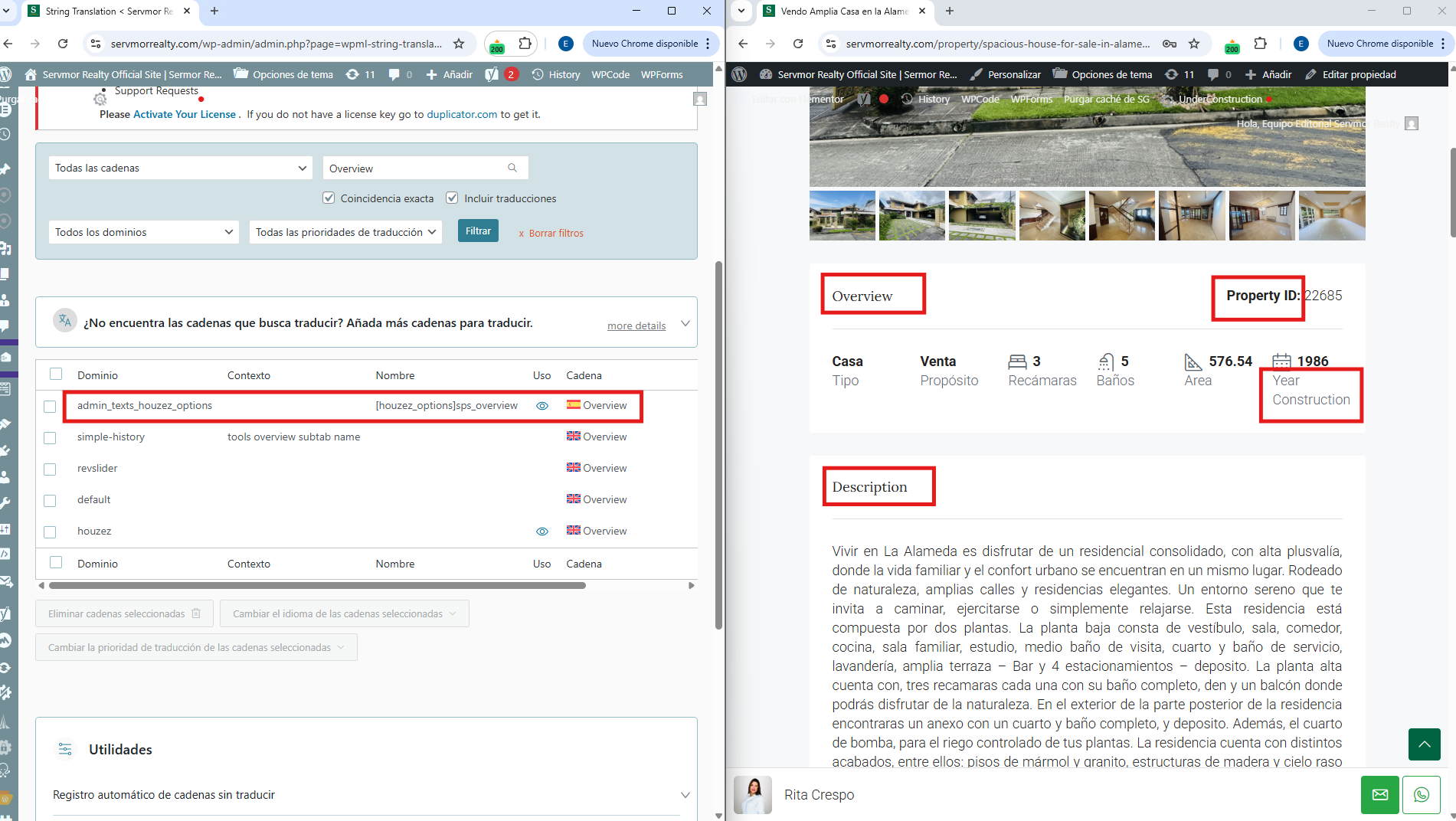Image resolution: width=1456 pixels, height=821 pixels.
Task: Uncheck the Coincidencia exacta checkbox
Action: (x=329, y=198)
